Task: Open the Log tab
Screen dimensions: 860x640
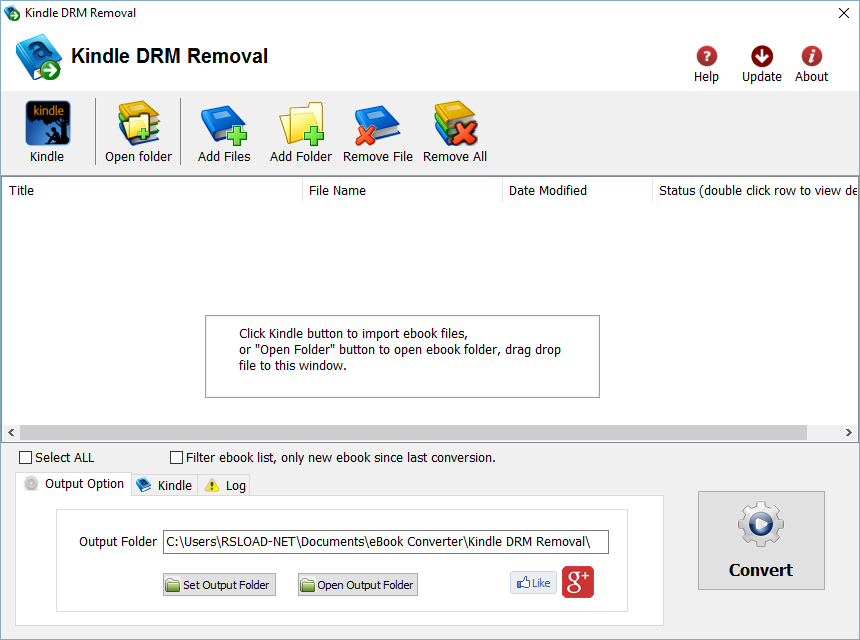Action: (x=225, y=485)
